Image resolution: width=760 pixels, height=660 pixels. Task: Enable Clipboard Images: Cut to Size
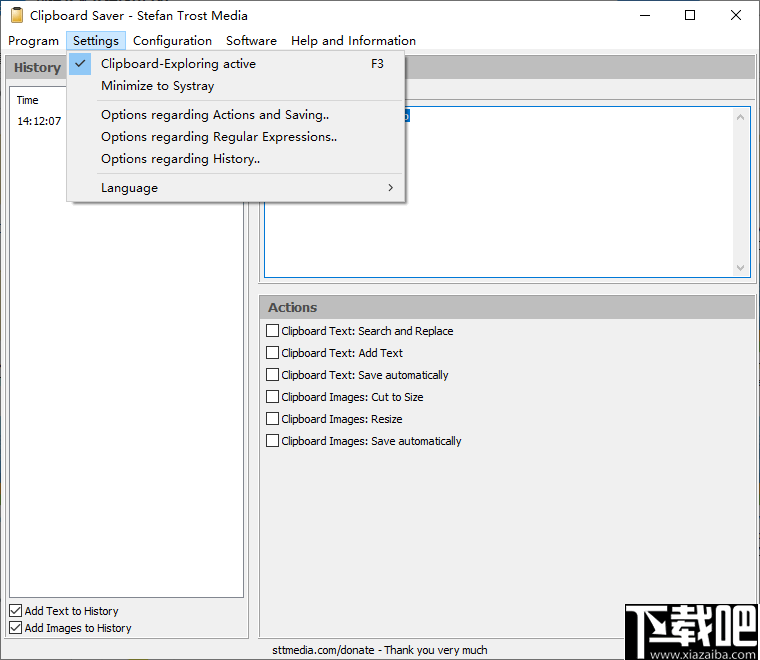tap(272, 397)
